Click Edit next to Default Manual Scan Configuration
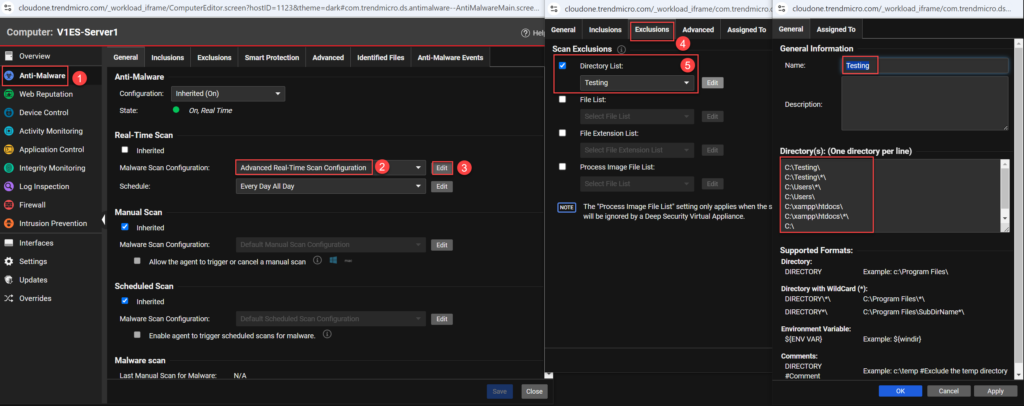Image resolution: width=1024 pixels, height=406 pixels. coord(441,245)
